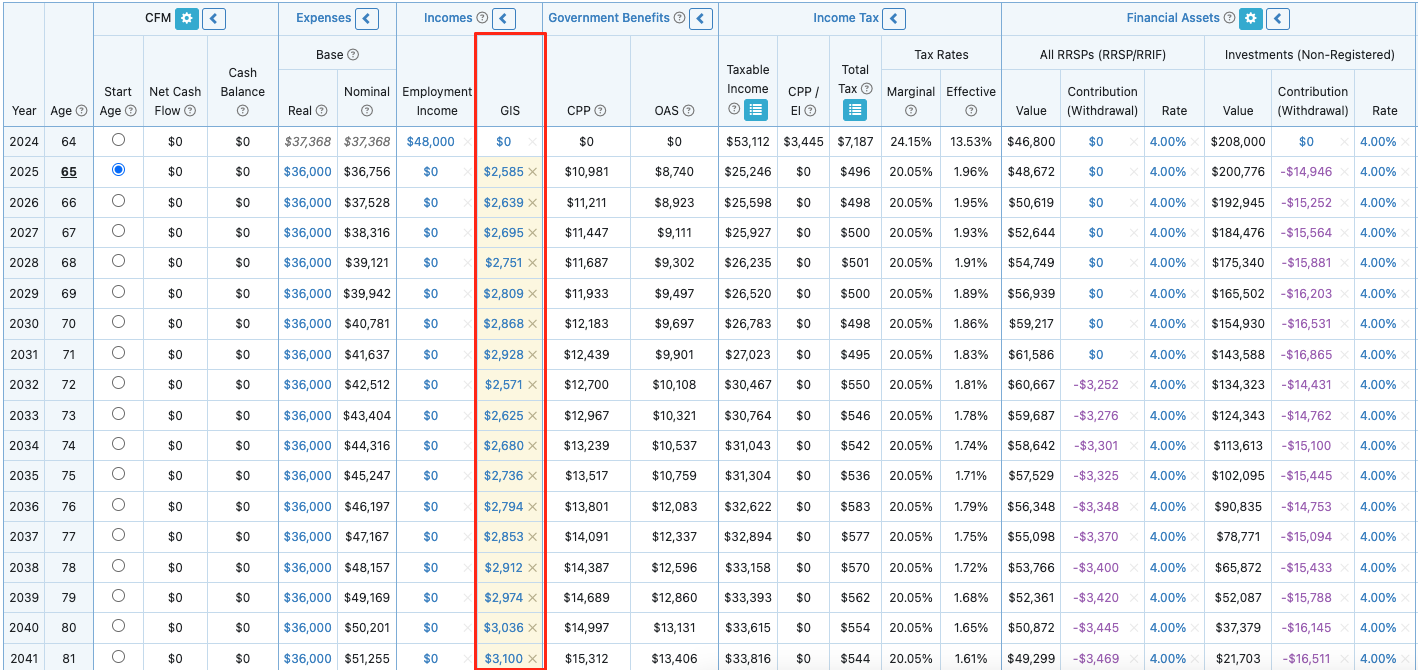The image size is (1418, 670).
Task: Open the Total Tax breakdown list icon
Action: [855, 110]
